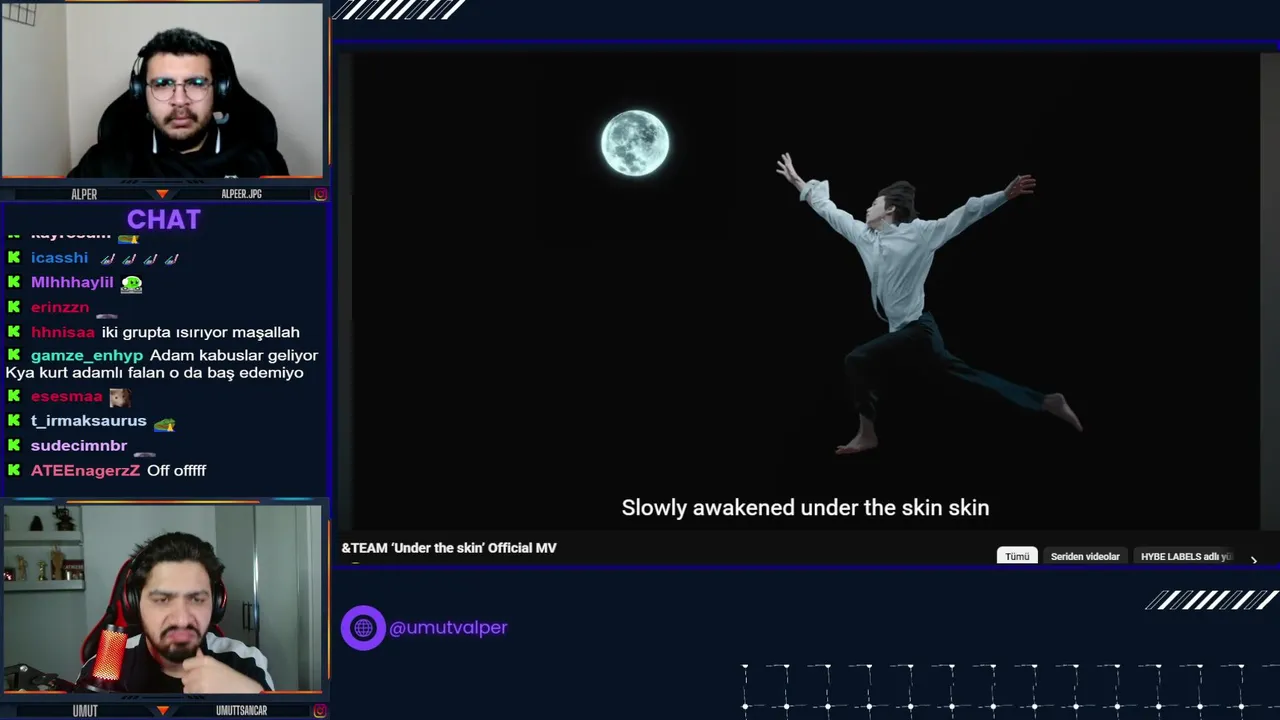Click the full moon in the video
The width and height of the screenshot is (1280, 720).
[x=635, y=143]
